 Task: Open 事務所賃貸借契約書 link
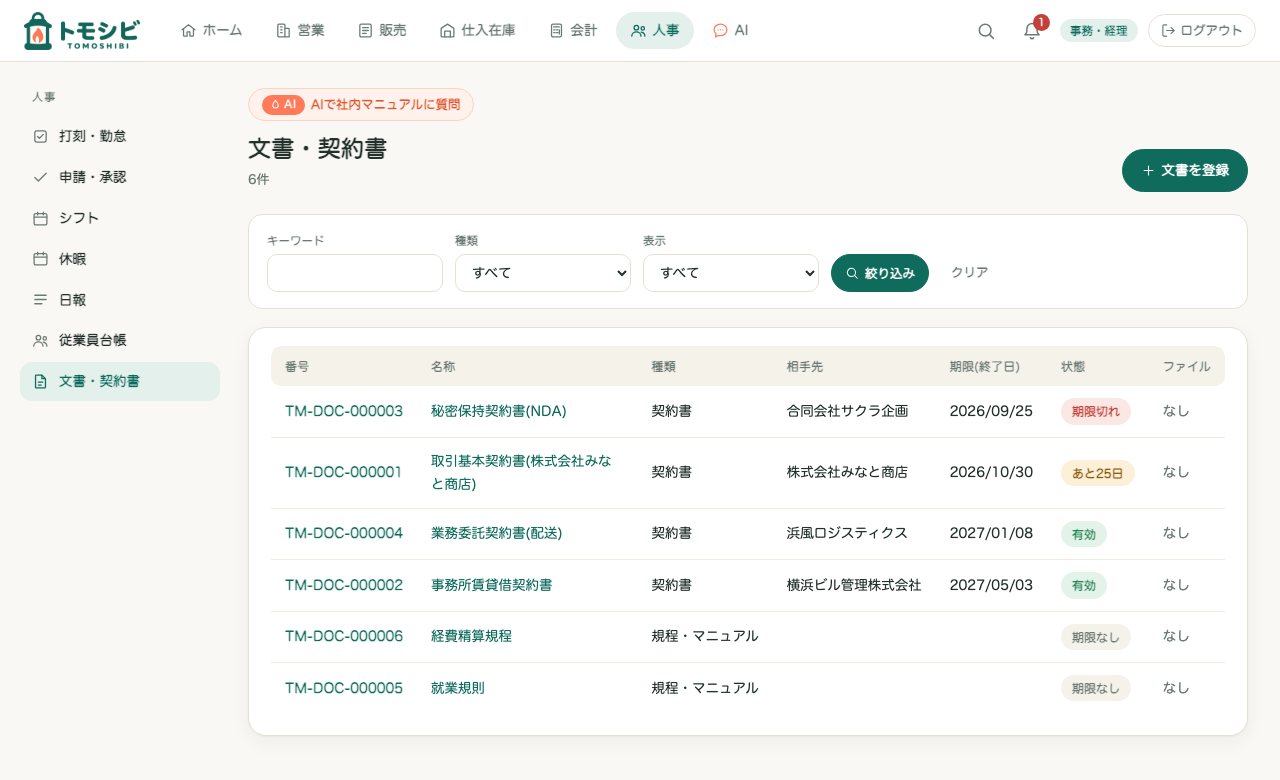491,585
